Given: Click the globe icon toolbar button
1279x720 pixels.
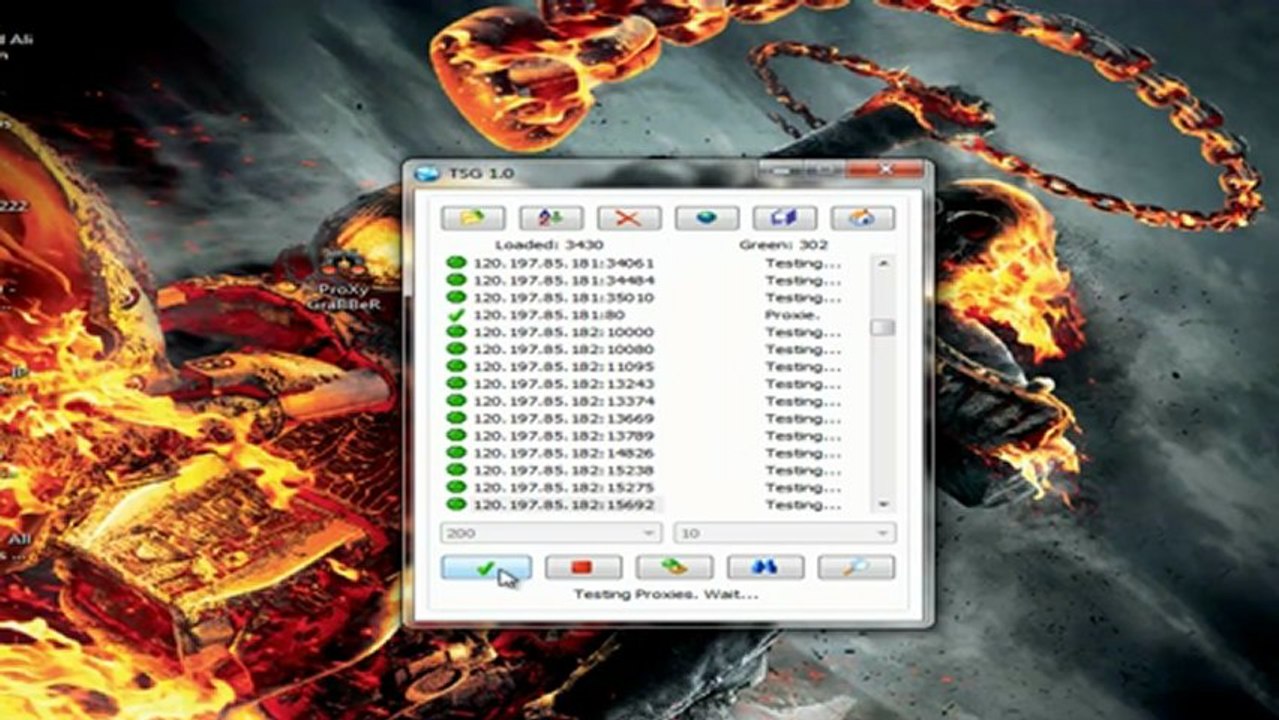Looking at the screenshot, I should coord(707,218).
